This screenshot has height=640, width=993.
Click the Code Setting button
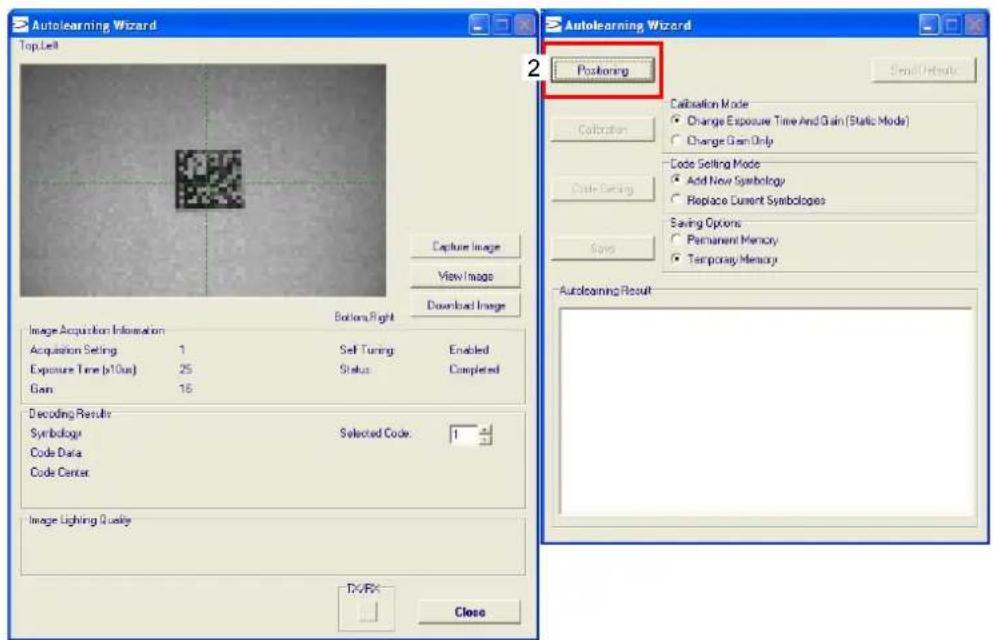(x=602, y=189)
